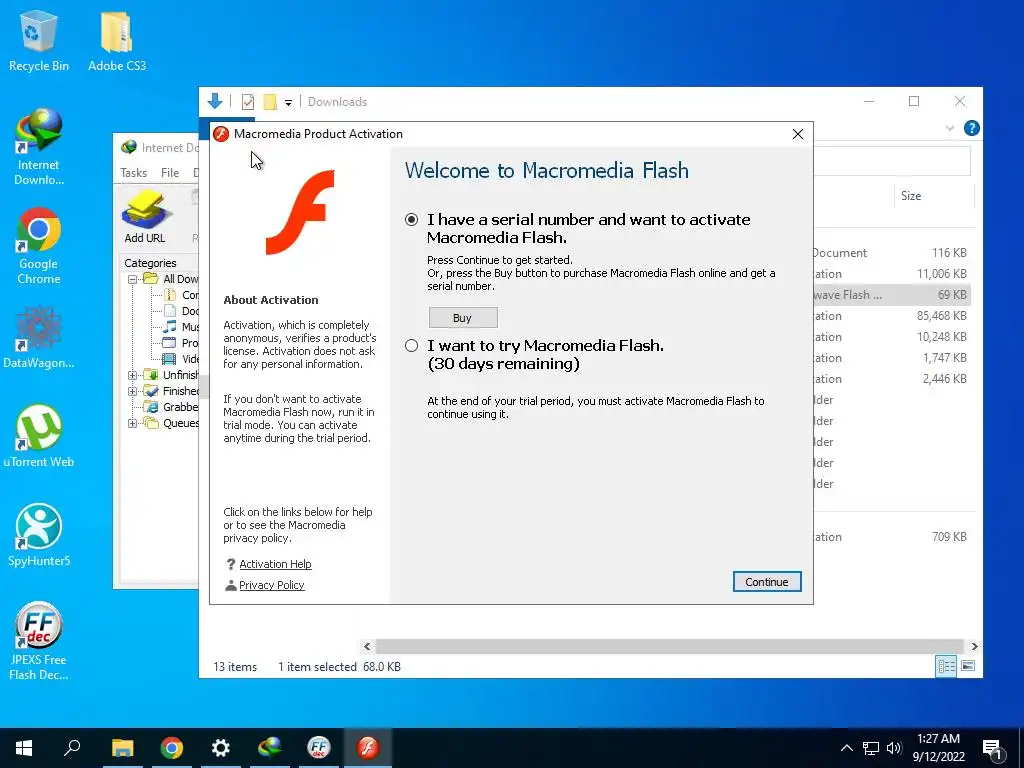The width and height of the screenshot is (1024, 768).
Task: Open the notification center icon
Action: [992, 750]
